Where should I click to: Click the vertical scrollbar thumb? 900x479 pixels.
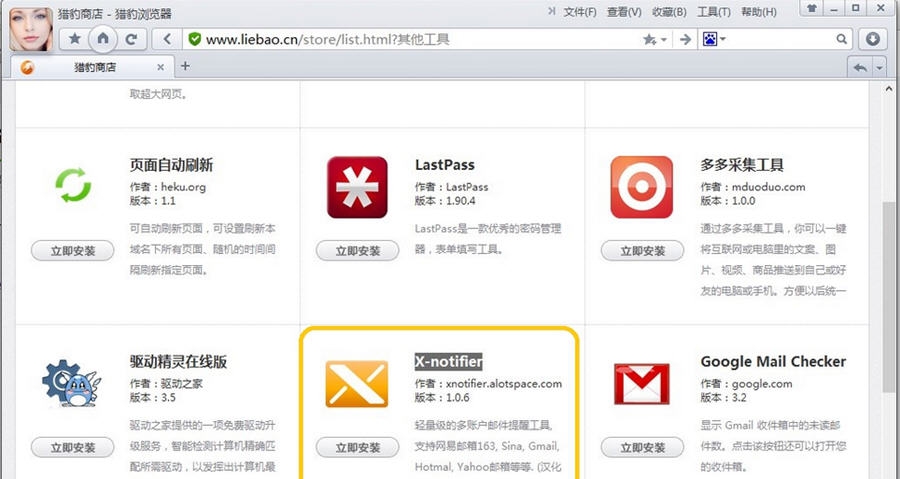[889, 298]
